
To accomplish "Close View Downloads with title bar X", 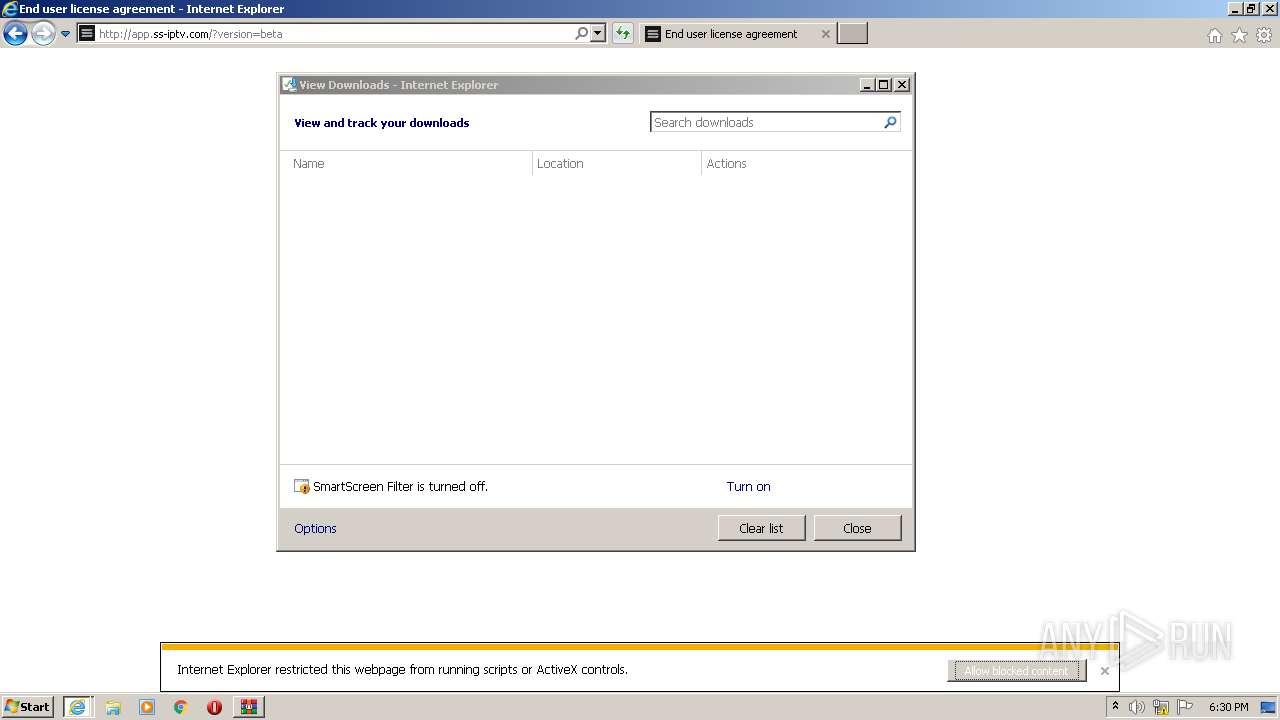I will (902, 85).
